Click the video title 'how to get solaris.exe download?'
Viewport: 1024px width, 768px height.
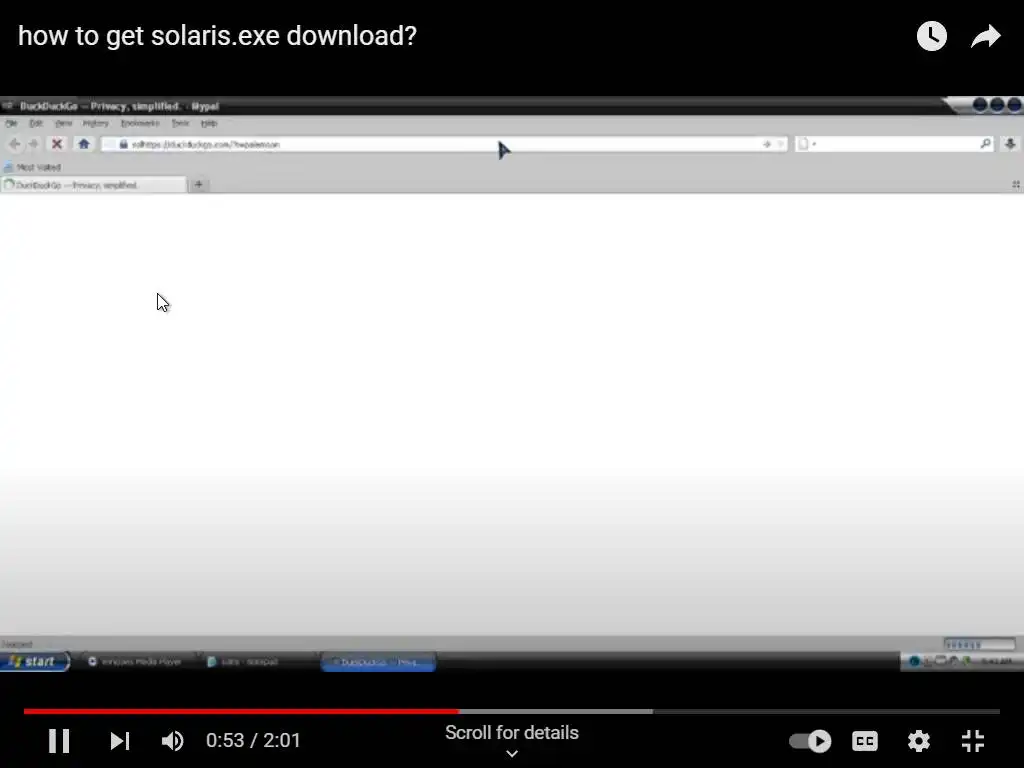coord(217,36)
